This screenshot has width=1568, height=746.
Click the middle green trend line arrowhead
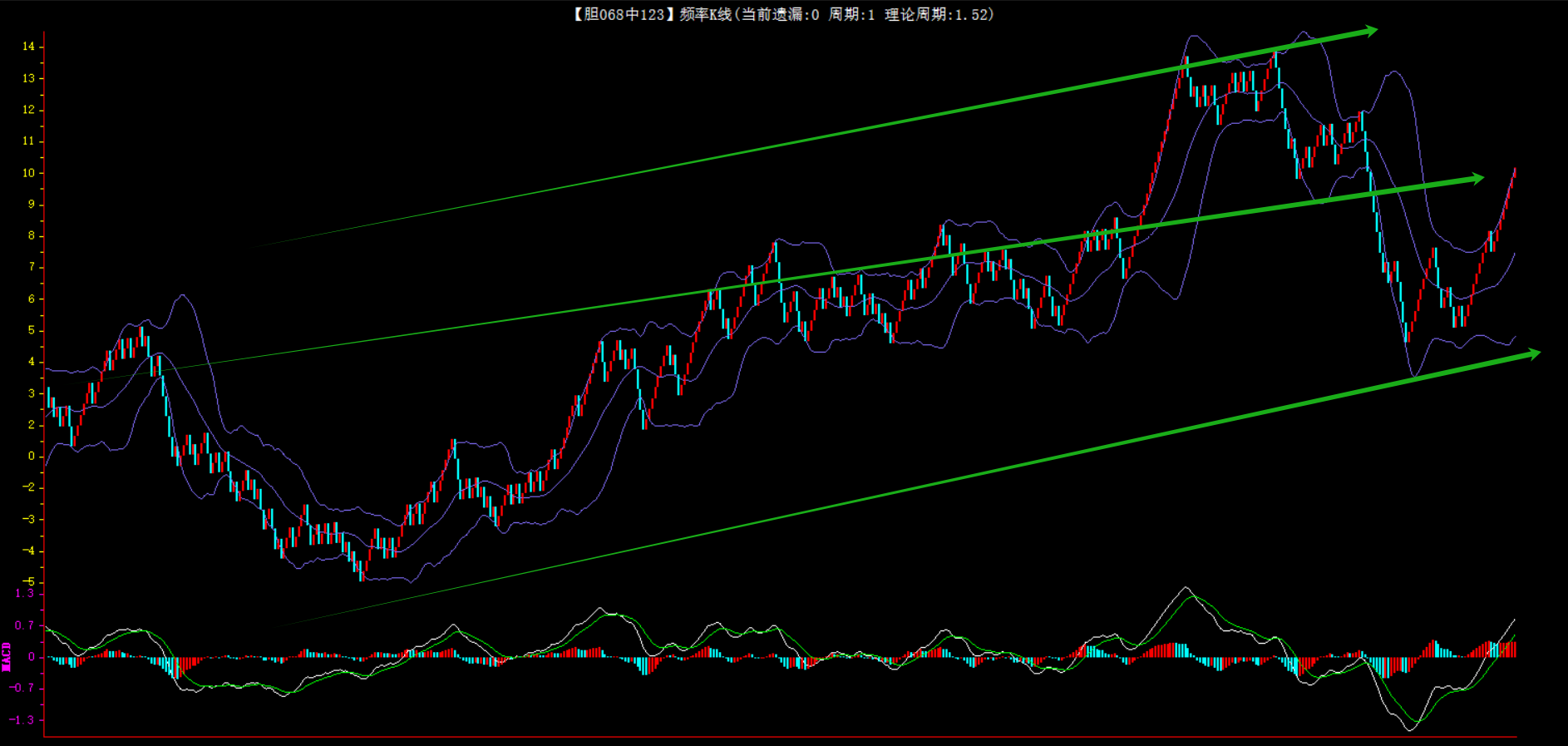1476,179
